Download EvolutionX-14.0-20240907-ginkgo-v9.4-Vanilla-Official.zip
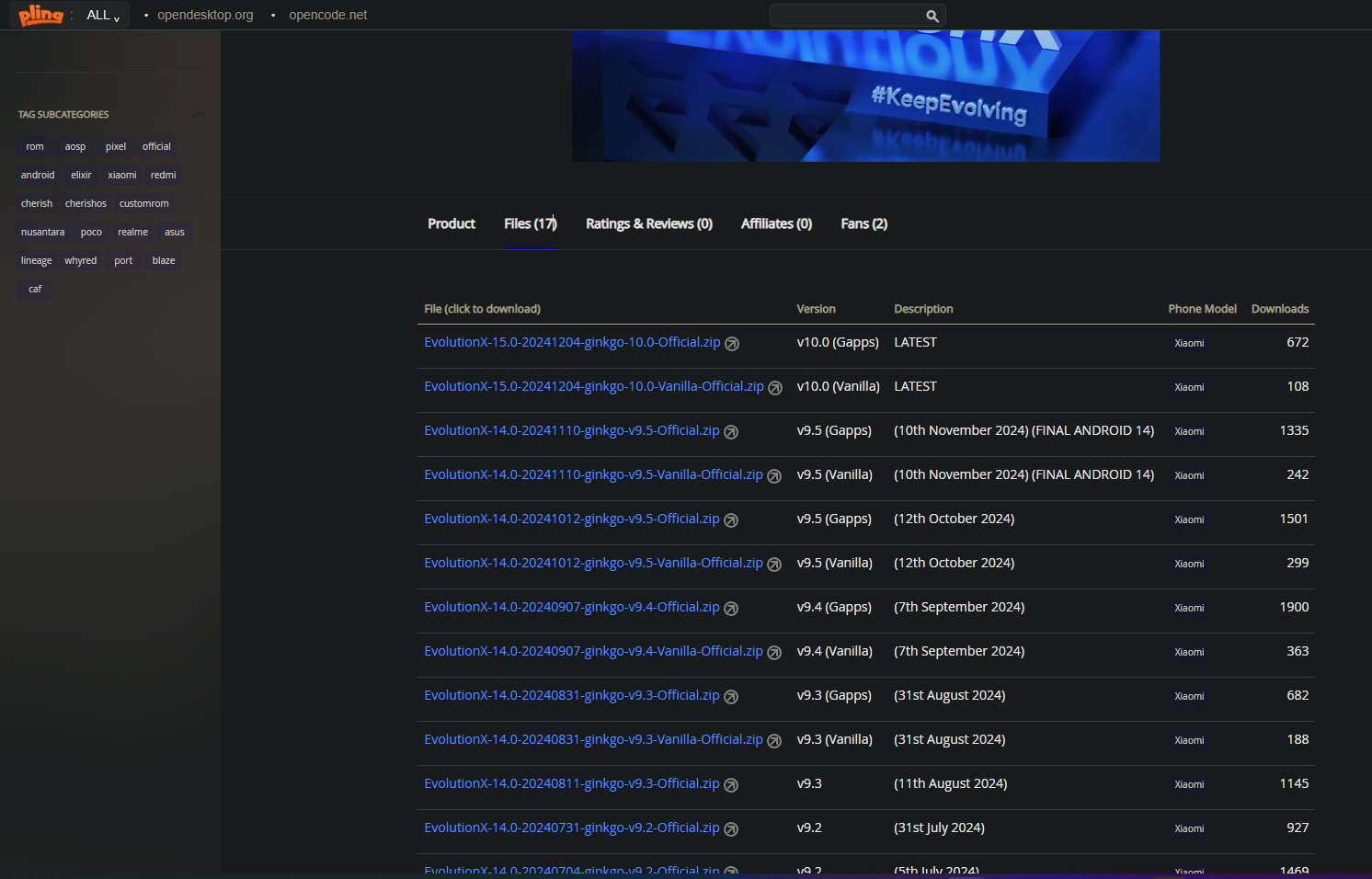1372x879 pixels. point(593,651)
